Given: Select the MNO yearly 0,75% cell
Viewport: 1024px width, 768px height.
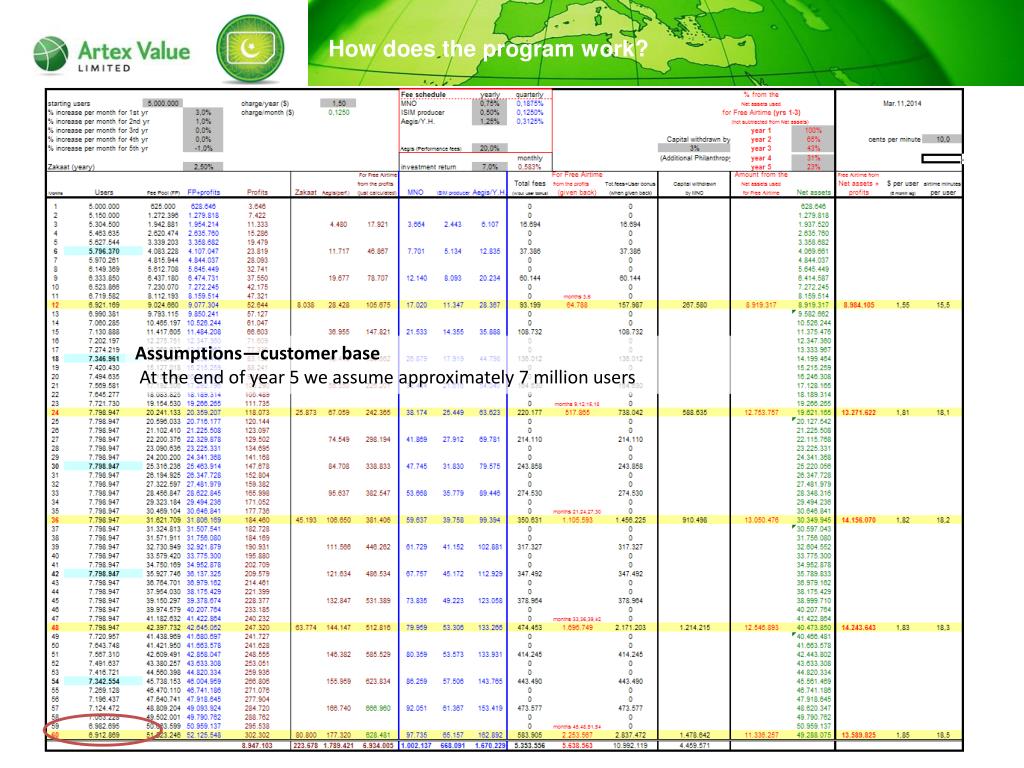Looking at the screenshot, I should click(489, 103).
